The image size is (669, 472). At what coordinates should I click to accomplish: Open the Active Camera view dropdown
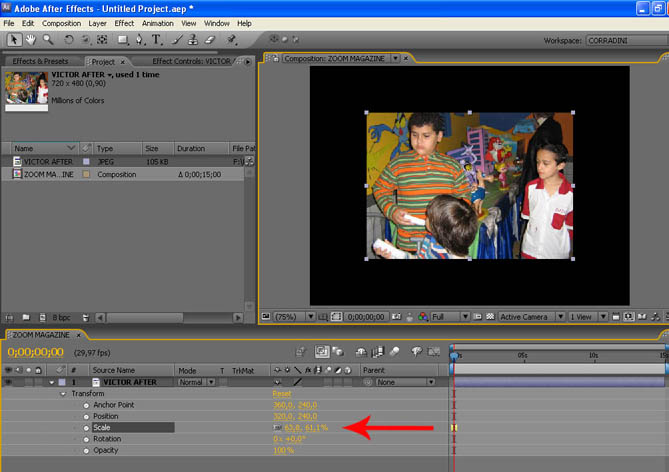530,317
